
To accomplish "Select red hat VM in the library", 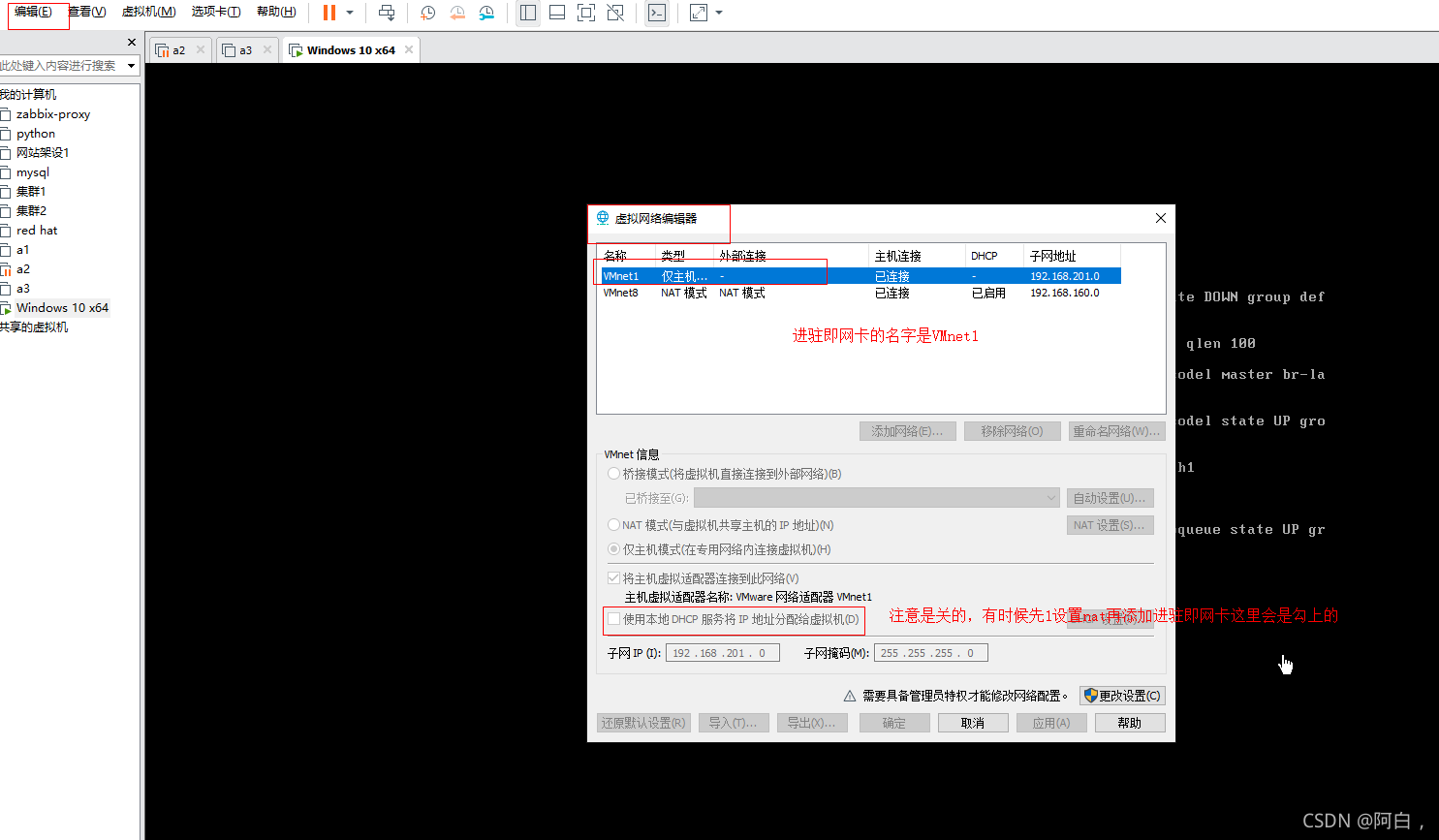I will [37, 231].
